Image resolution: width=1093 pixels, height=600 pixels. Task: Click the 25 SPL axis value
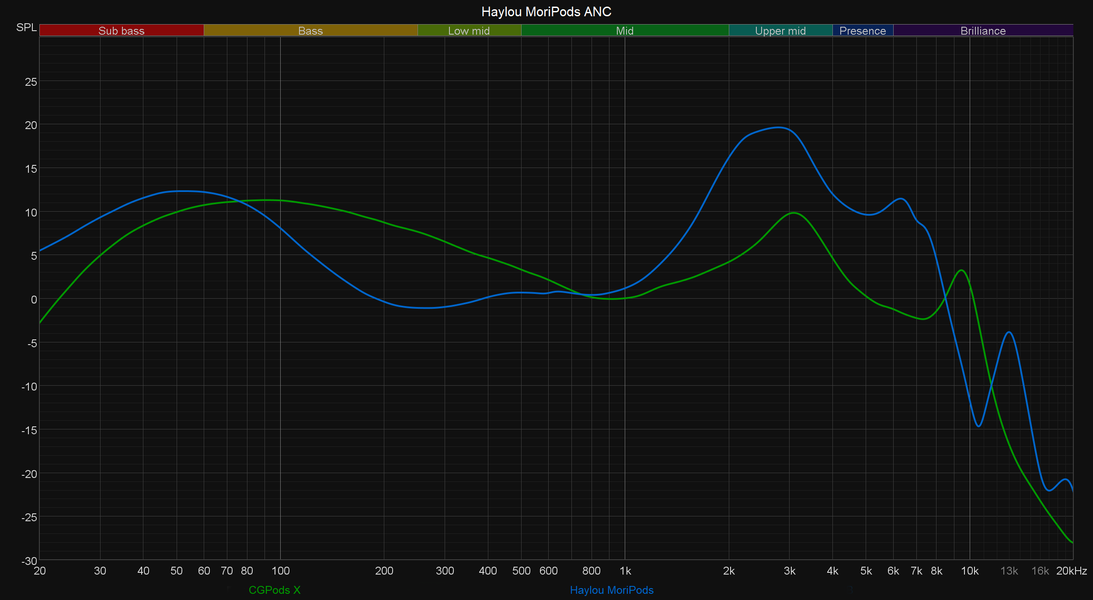(31, 82)
